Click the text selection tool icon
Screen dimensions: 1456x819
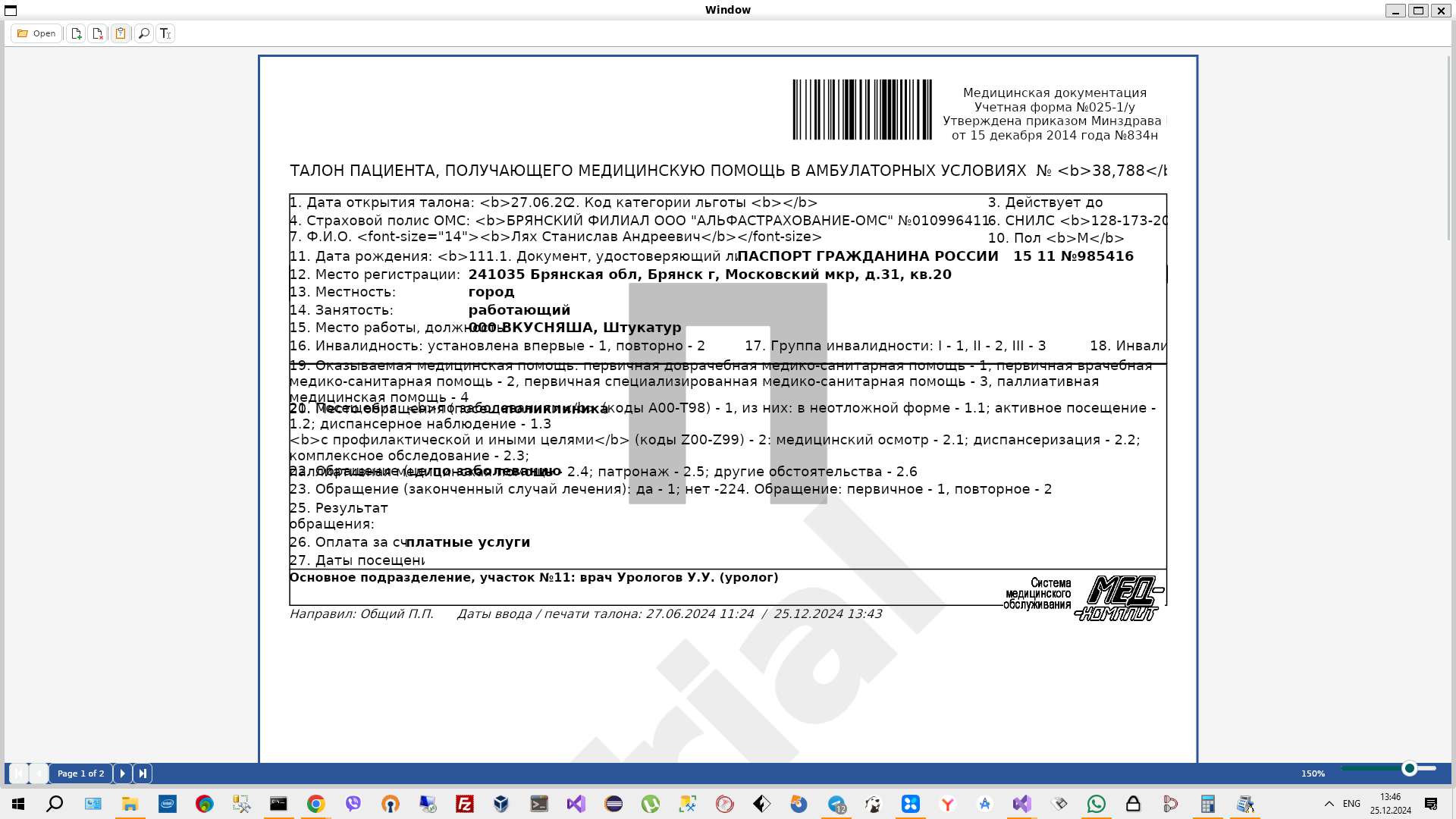tap(165, 33)
